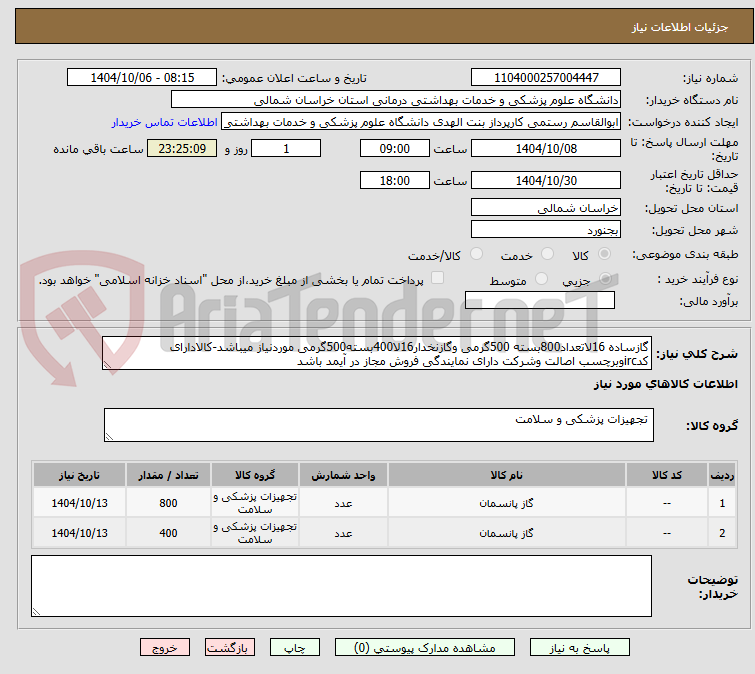Toggle the Islamic treasury payment checkbox
The image size is (755, 674).
click(x=437, y=278)
